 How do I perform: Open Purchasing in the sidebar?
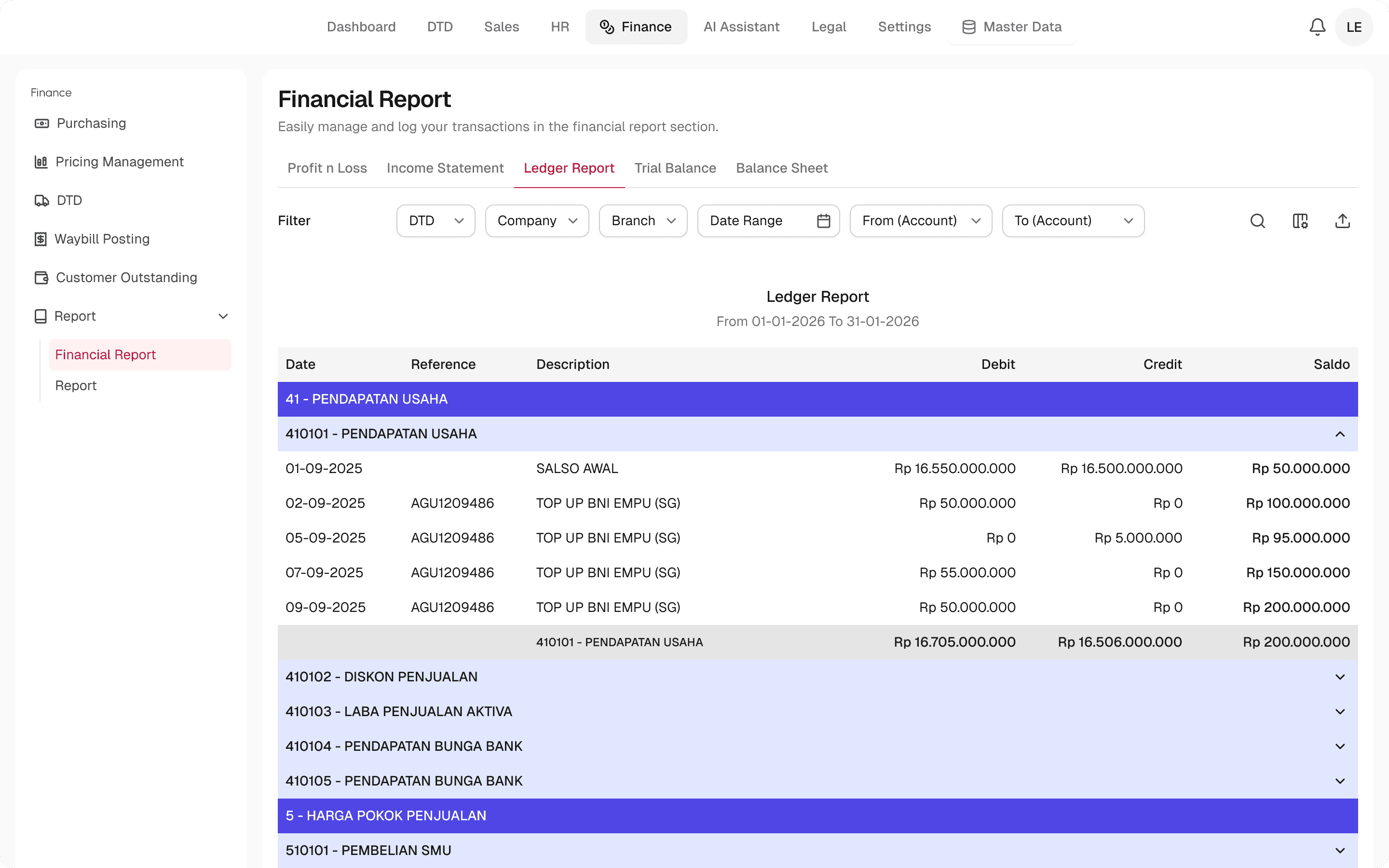tap(91, 123)
